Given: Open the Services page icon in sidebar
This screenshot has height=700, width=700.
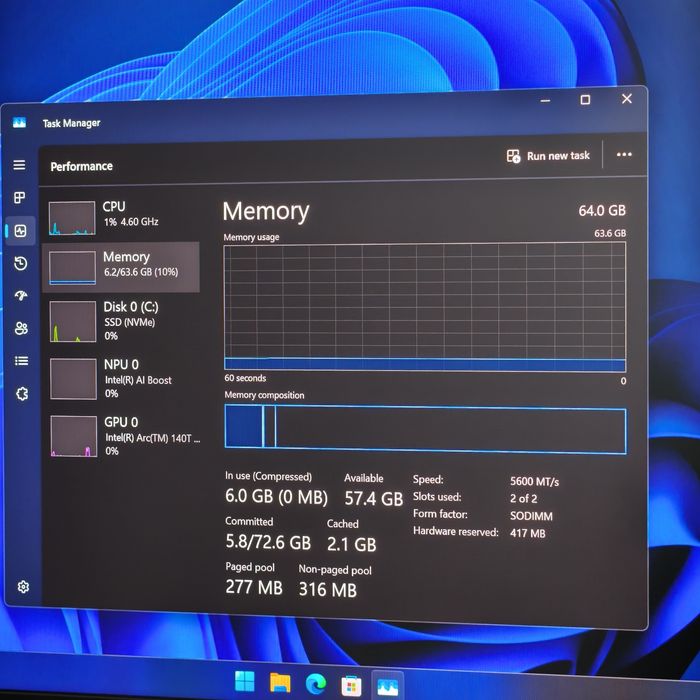Looking at the screenshot, I should [22, 393].
